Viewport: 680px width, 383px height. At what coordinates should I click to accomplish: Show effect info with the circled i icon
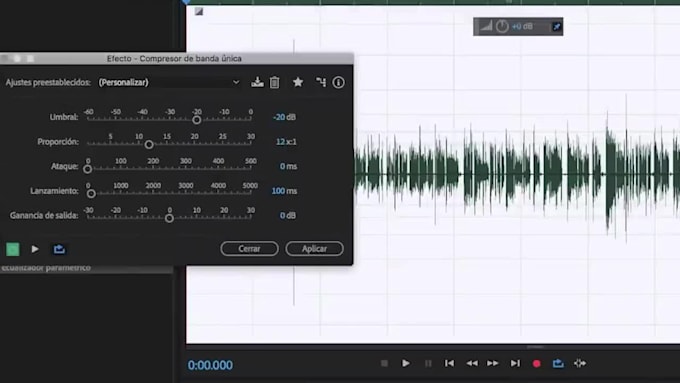point(338,82)
